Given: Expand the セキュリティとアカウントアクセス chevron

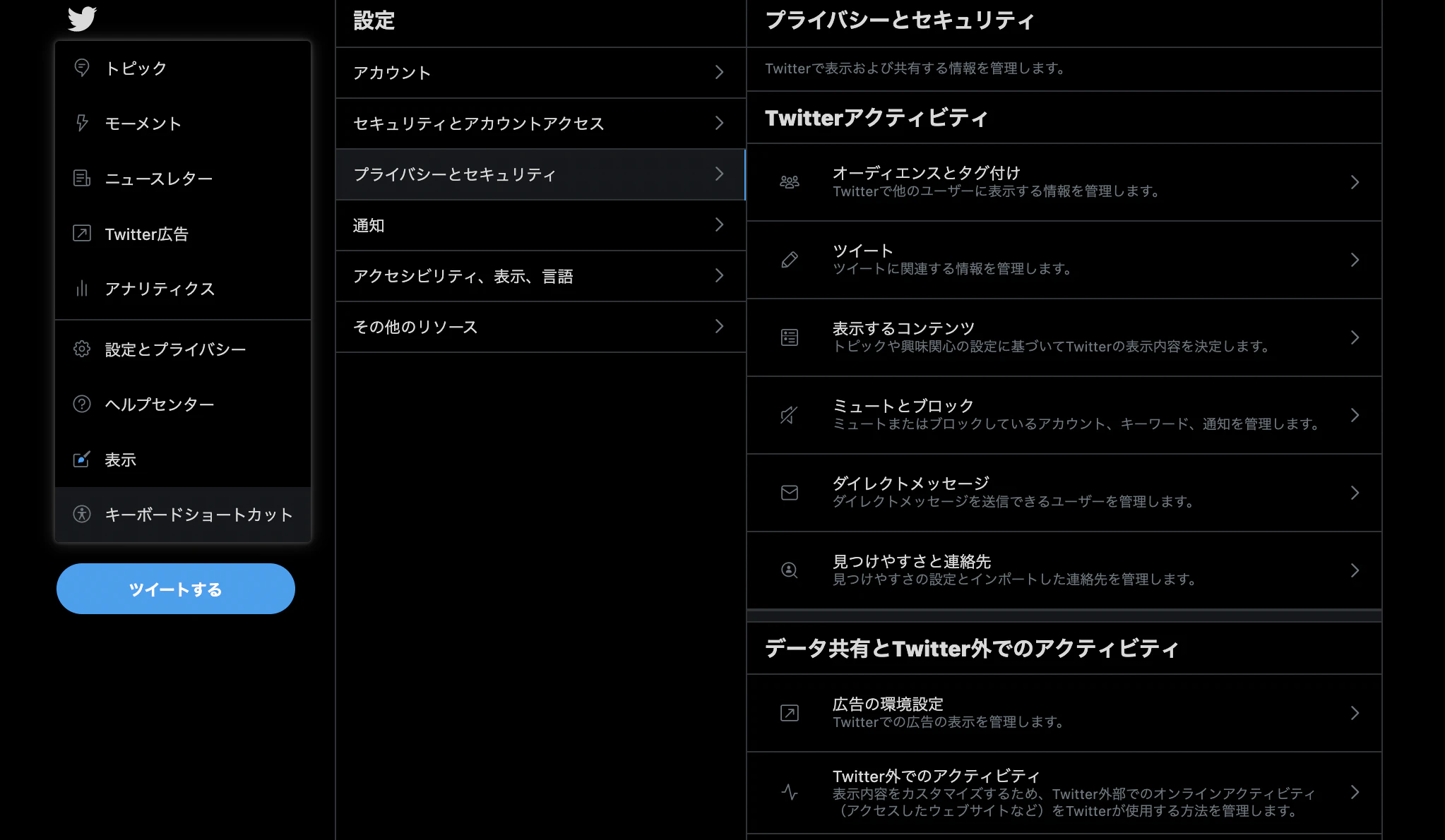Looking at the screenshot, I should 719,123.
